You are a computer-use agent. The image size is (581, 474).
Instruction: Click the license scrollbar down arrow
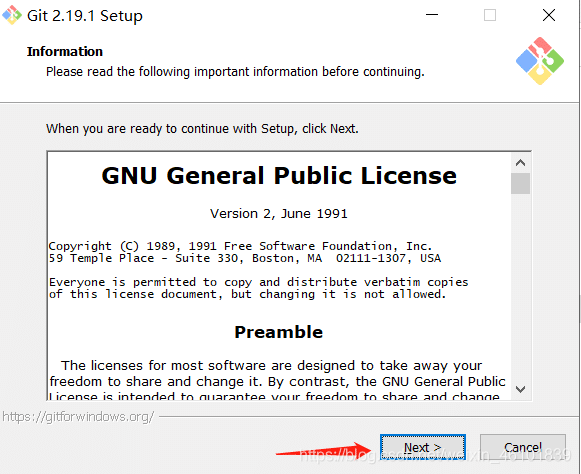click(x=520, y=389)
